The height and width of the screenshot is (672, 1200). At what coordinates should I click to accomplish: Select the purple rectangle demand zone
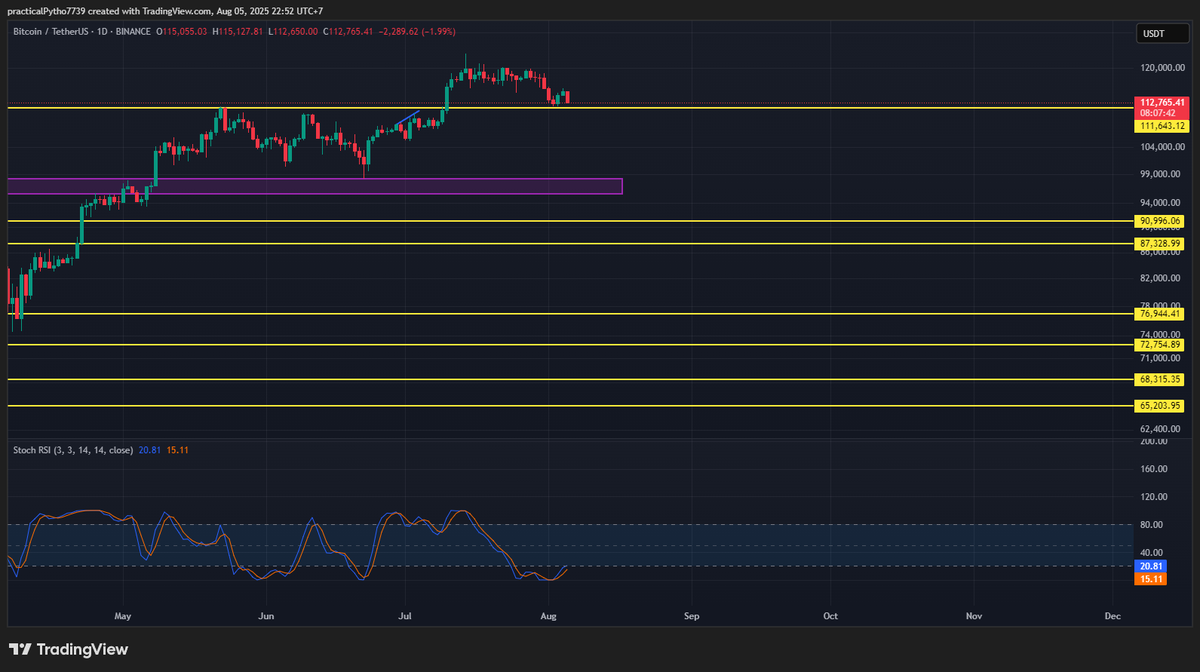click(315, 186)
